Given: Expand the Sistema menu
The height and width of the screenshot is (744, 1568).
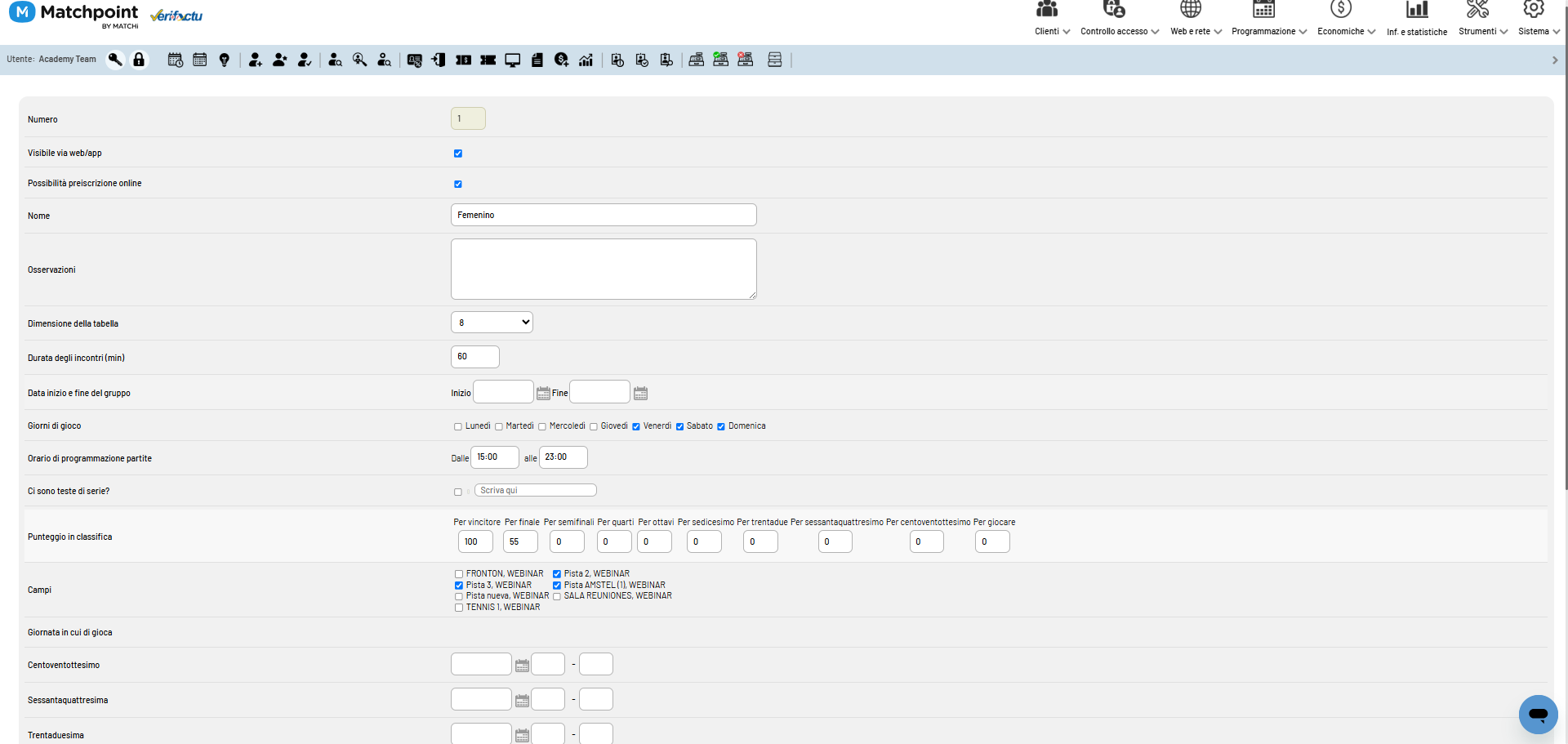Looking at the screenshot, I should [1539, 31].
